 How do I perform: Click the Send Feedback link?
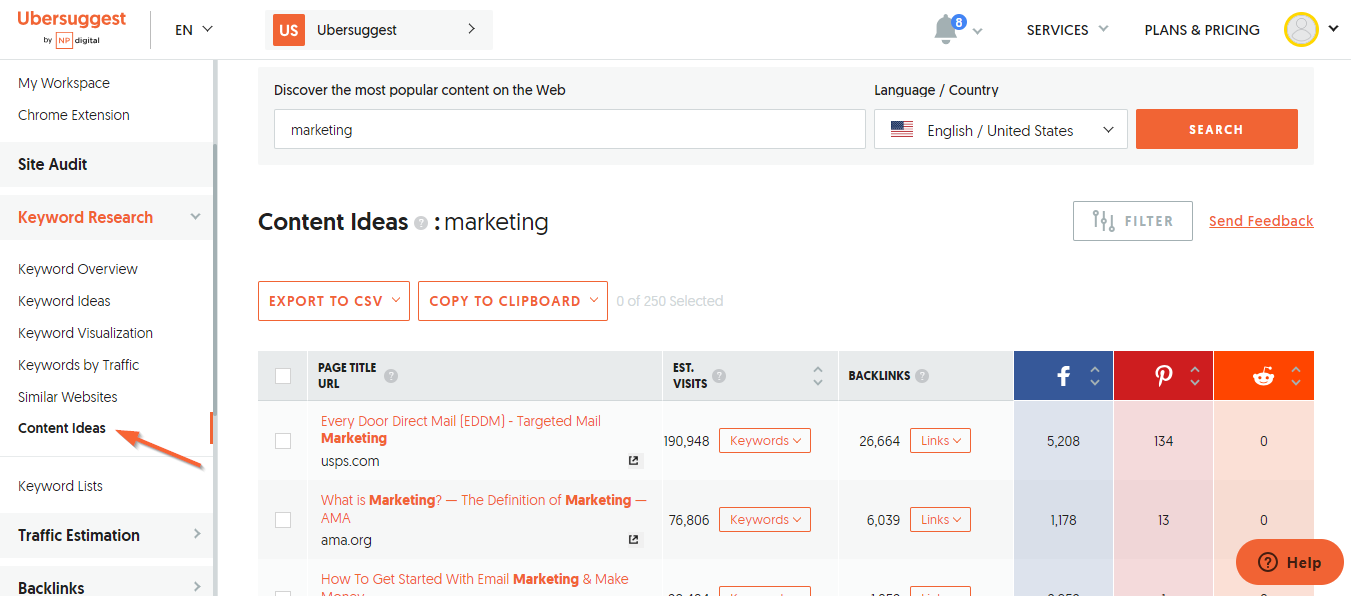point(1261,221)
